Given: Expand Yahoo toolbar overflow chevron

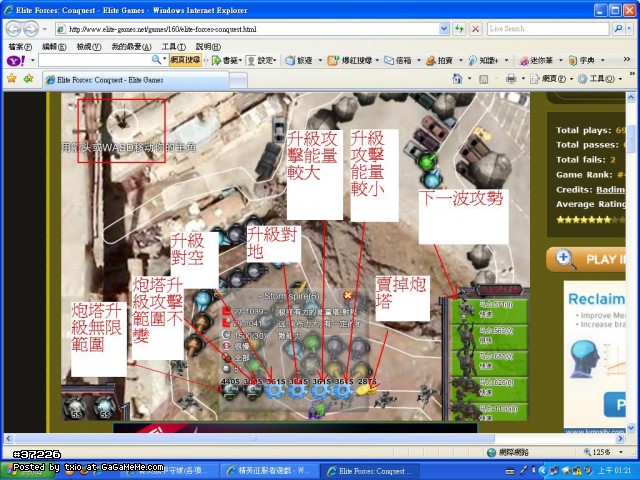Looking at the screenshot, I should 627,60.
